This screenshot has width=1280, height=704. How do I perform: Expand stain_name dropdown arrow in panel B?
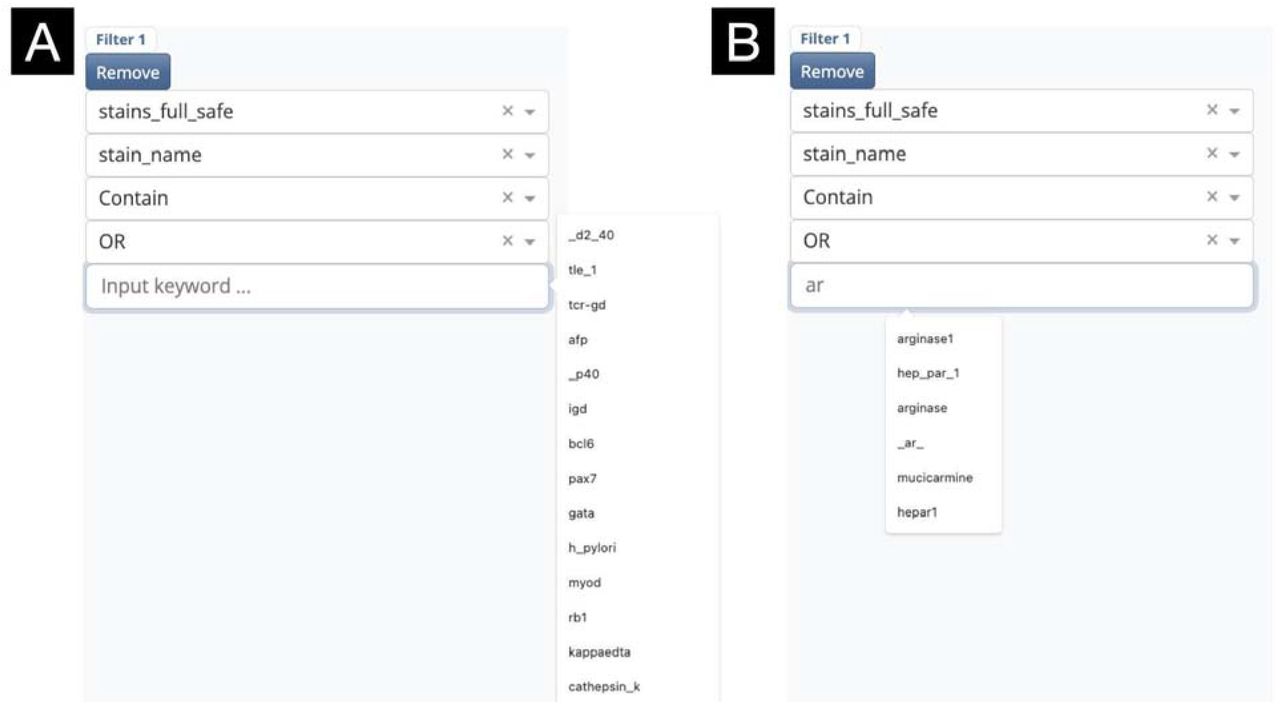(1235, 155)
